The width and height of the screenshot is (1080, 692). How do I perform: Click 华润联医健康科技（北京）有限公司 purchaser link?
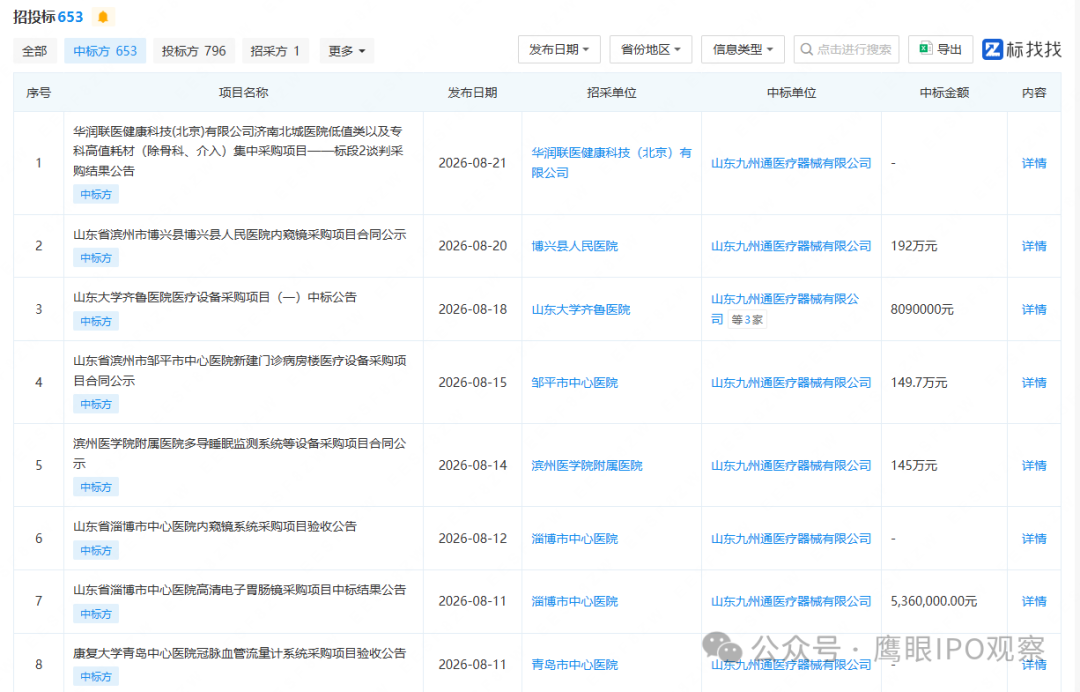(611, 162)
